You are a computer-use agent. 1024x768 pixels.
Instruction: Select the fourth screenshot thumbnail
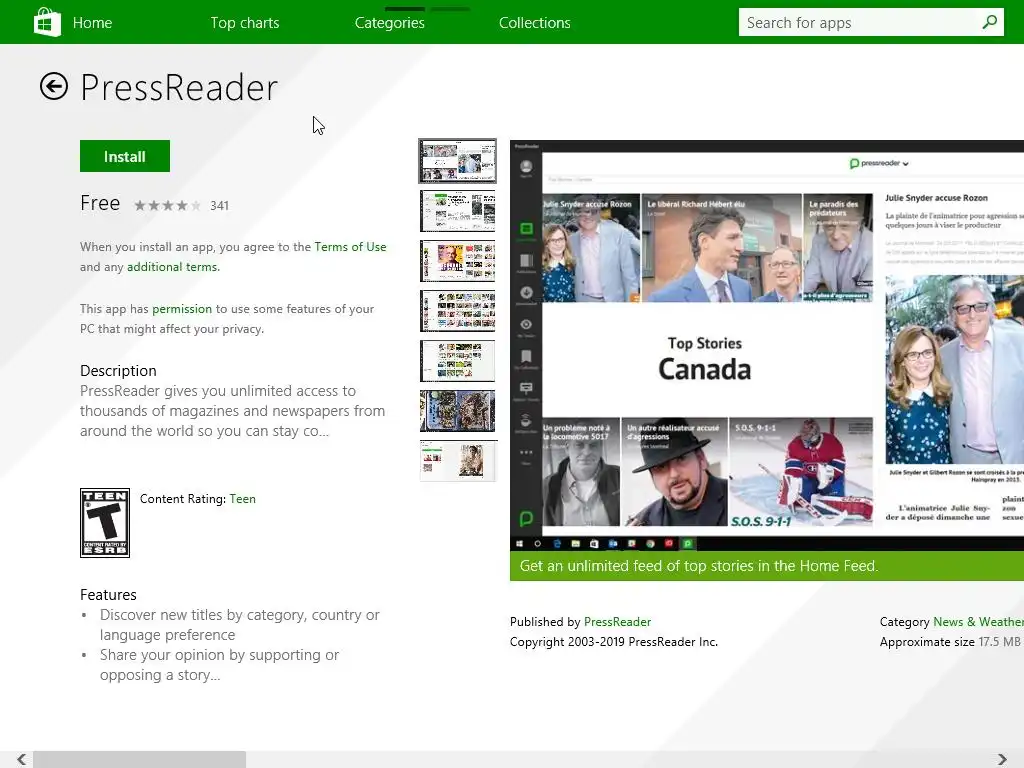point(457,311)
